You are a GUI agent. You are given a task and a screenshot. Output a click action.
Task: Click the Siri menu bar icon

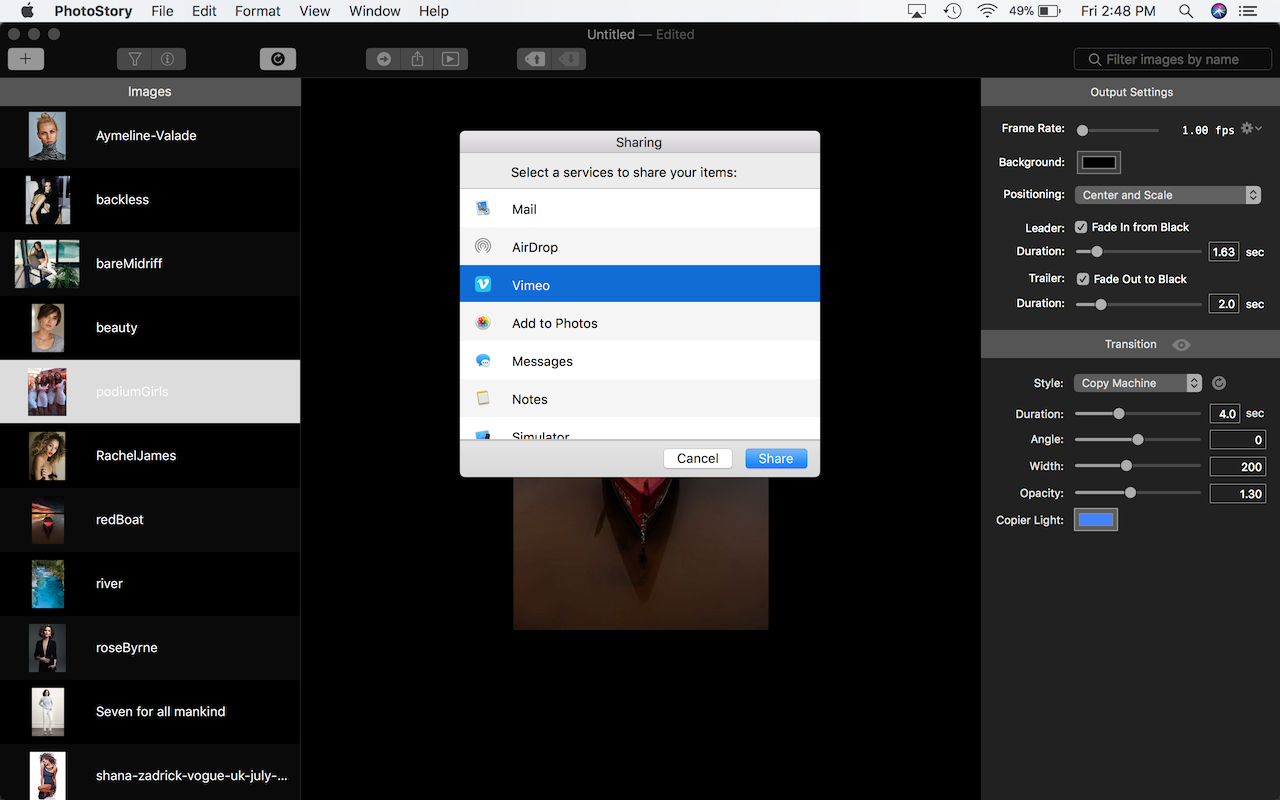coord(1218,11)
